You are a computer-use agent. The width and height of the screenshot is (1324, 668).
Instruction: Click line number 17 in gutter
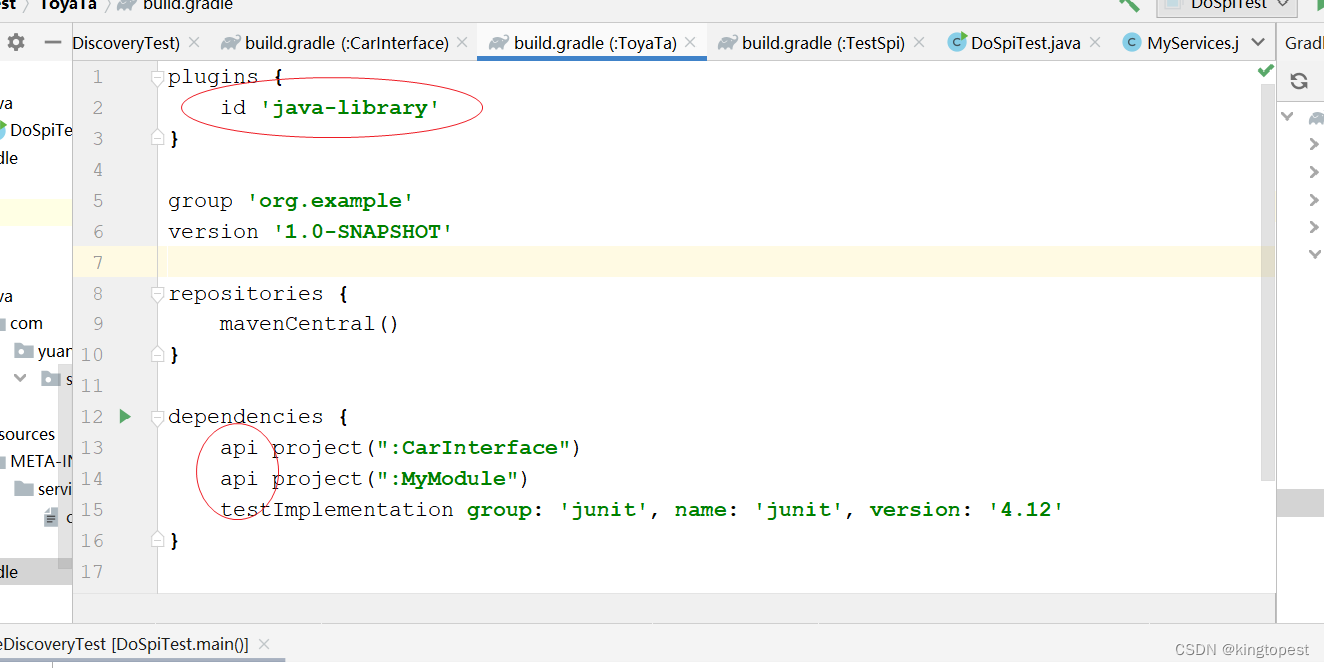point(92,572)
